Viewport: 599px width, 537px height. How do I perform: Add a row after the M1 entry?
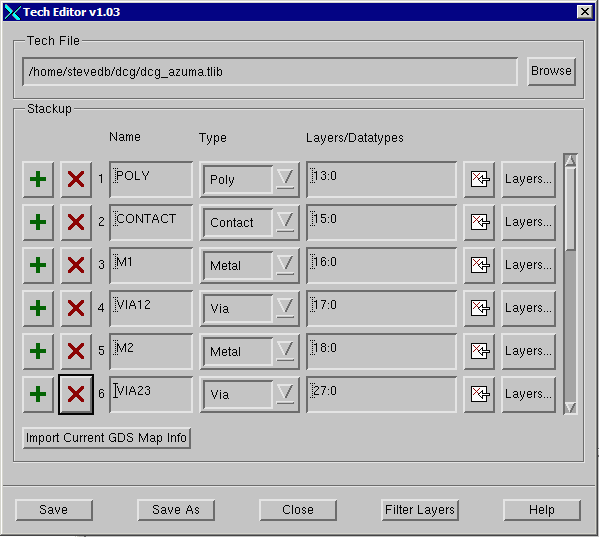pos(38,265)
